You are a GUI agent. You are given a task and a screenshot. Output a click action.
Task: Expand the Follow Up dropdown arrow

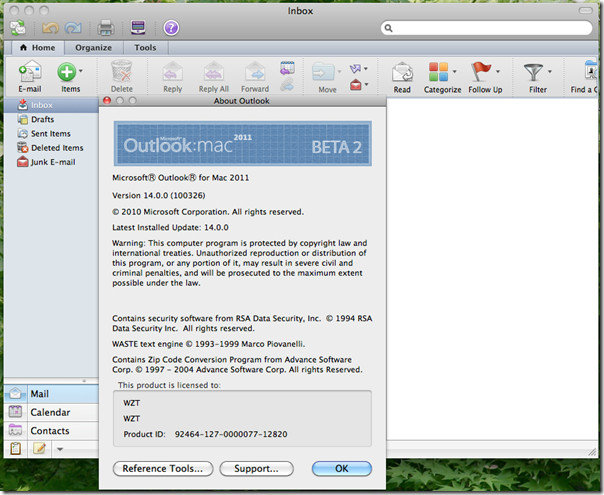(x=498, y=71)
